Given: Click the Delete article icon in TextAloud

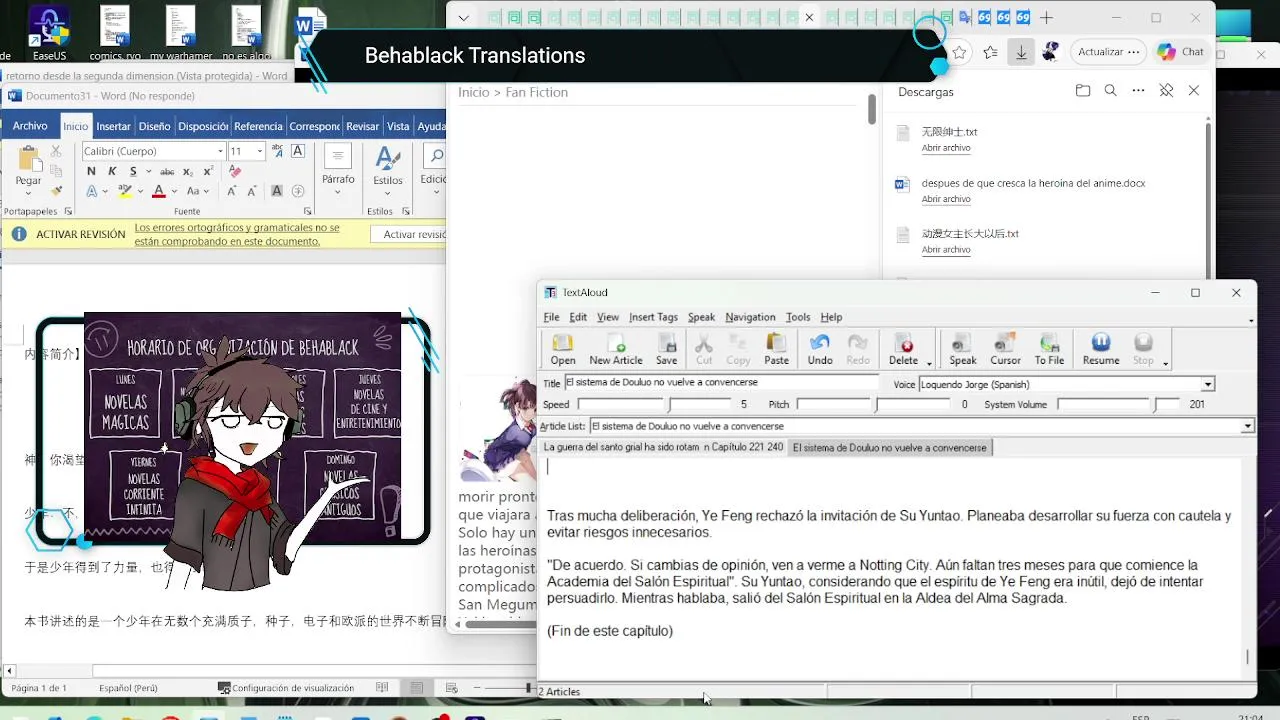Looking at the screenshot, I should [x=903, y=349].
